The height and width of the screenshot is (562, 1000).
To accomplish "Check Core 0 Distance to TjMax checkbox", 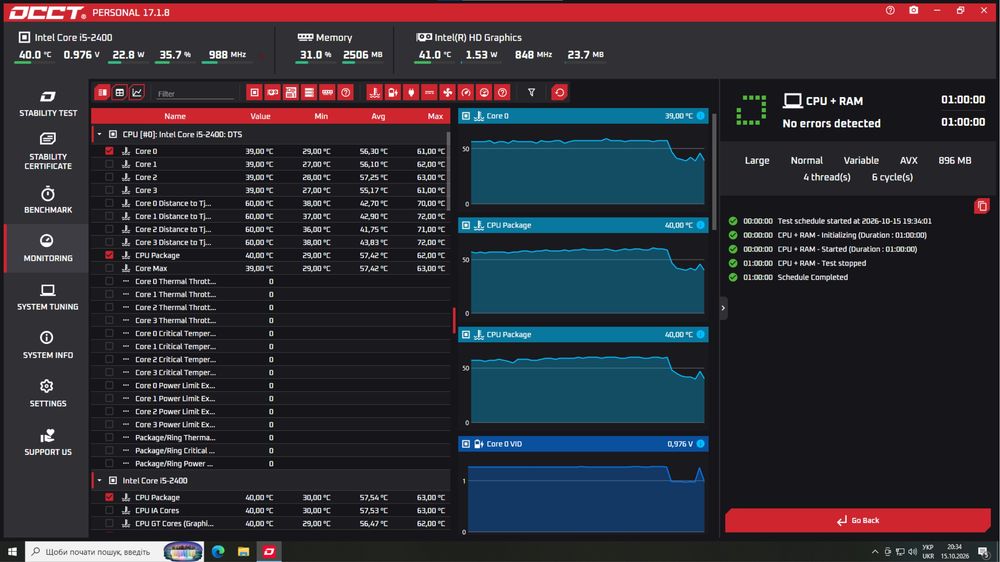I will [109, 203].
